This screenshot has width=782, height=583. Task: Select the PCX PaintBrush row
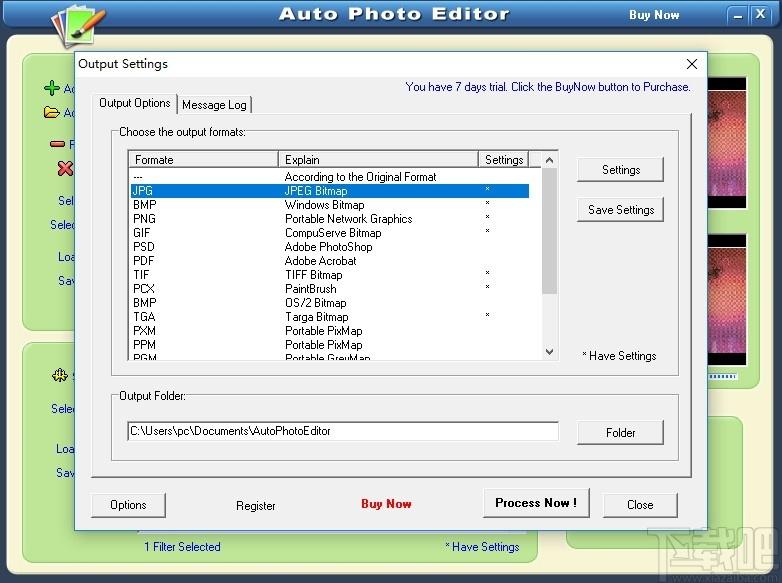click(330, 289)
